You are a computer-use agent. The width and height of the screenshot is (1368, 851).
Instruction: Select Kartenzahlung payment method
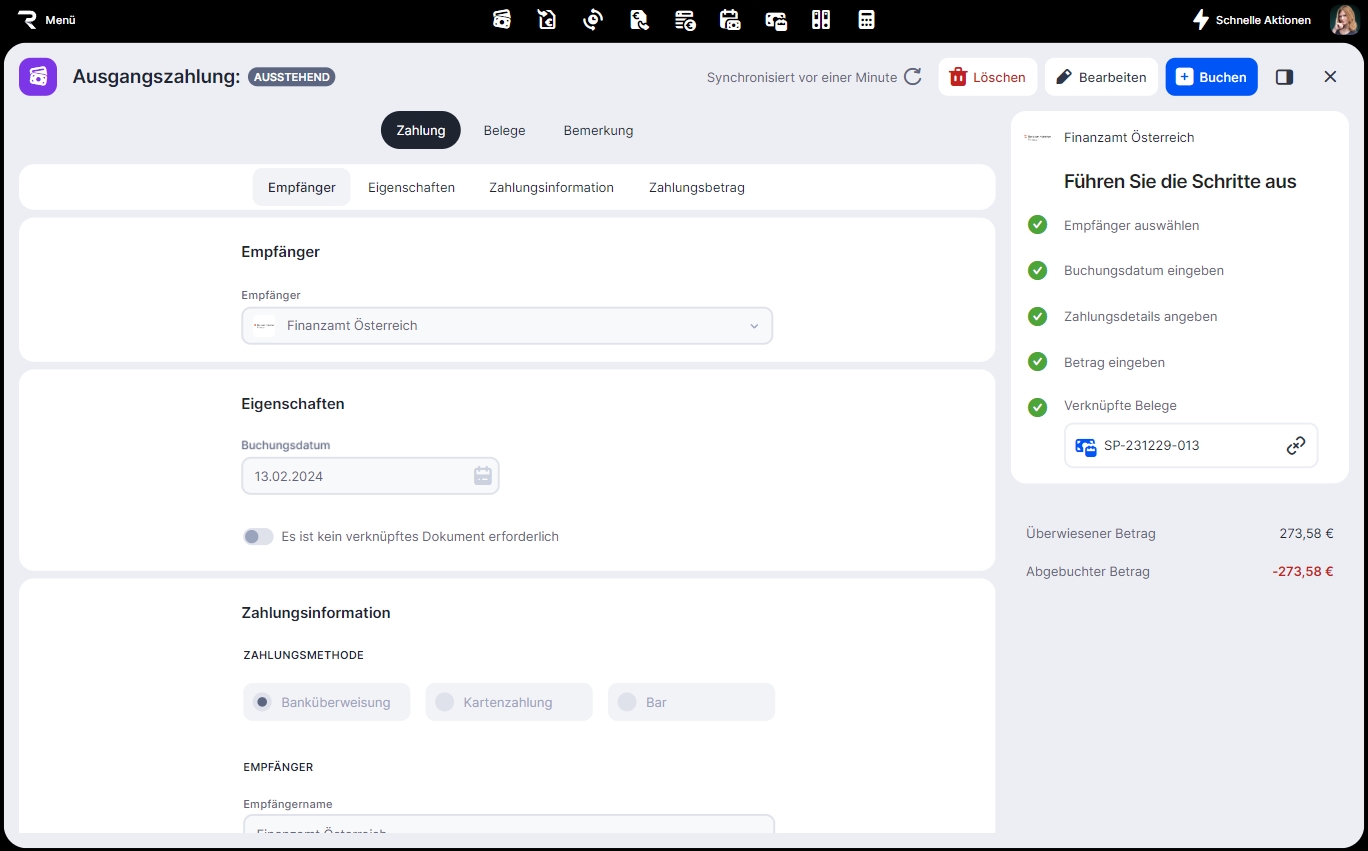[508, 702]
